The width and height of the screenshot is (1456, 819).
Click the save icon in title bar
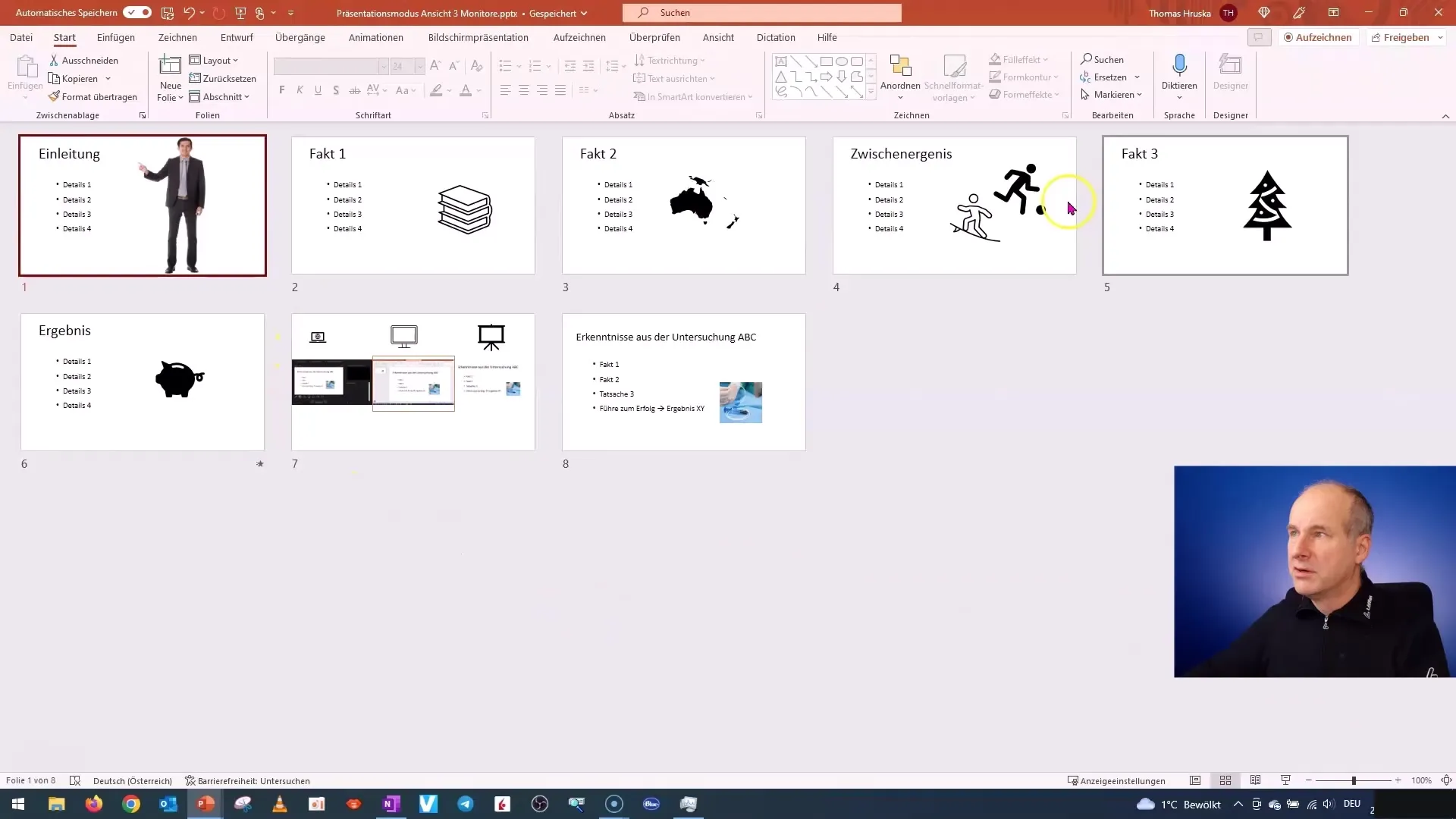[x=168, y=13]
